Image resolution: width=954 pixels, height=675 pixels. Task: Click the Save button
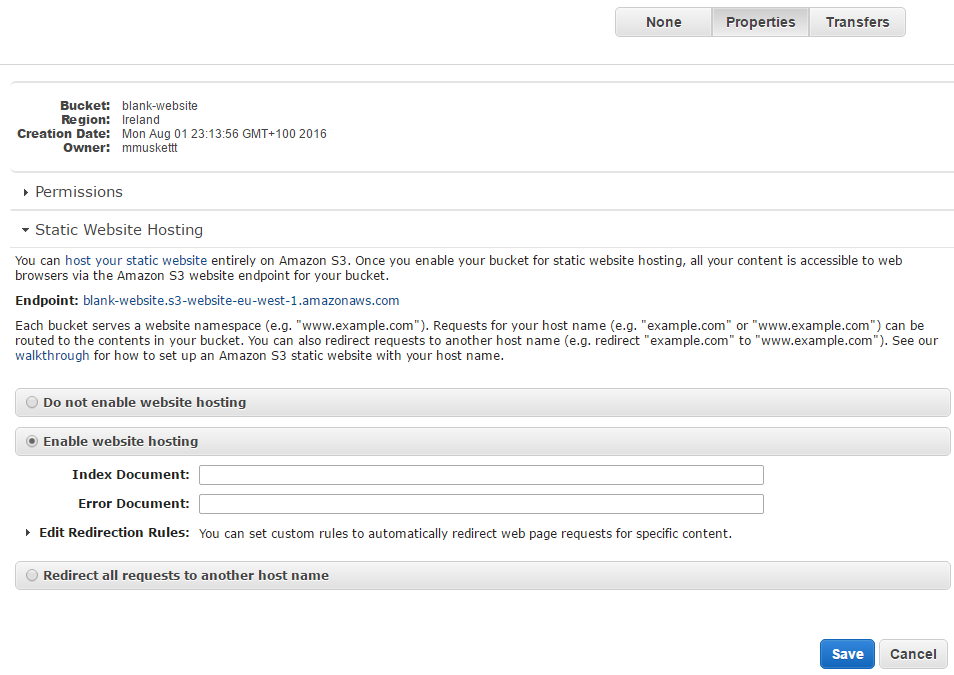pos(847,654)
